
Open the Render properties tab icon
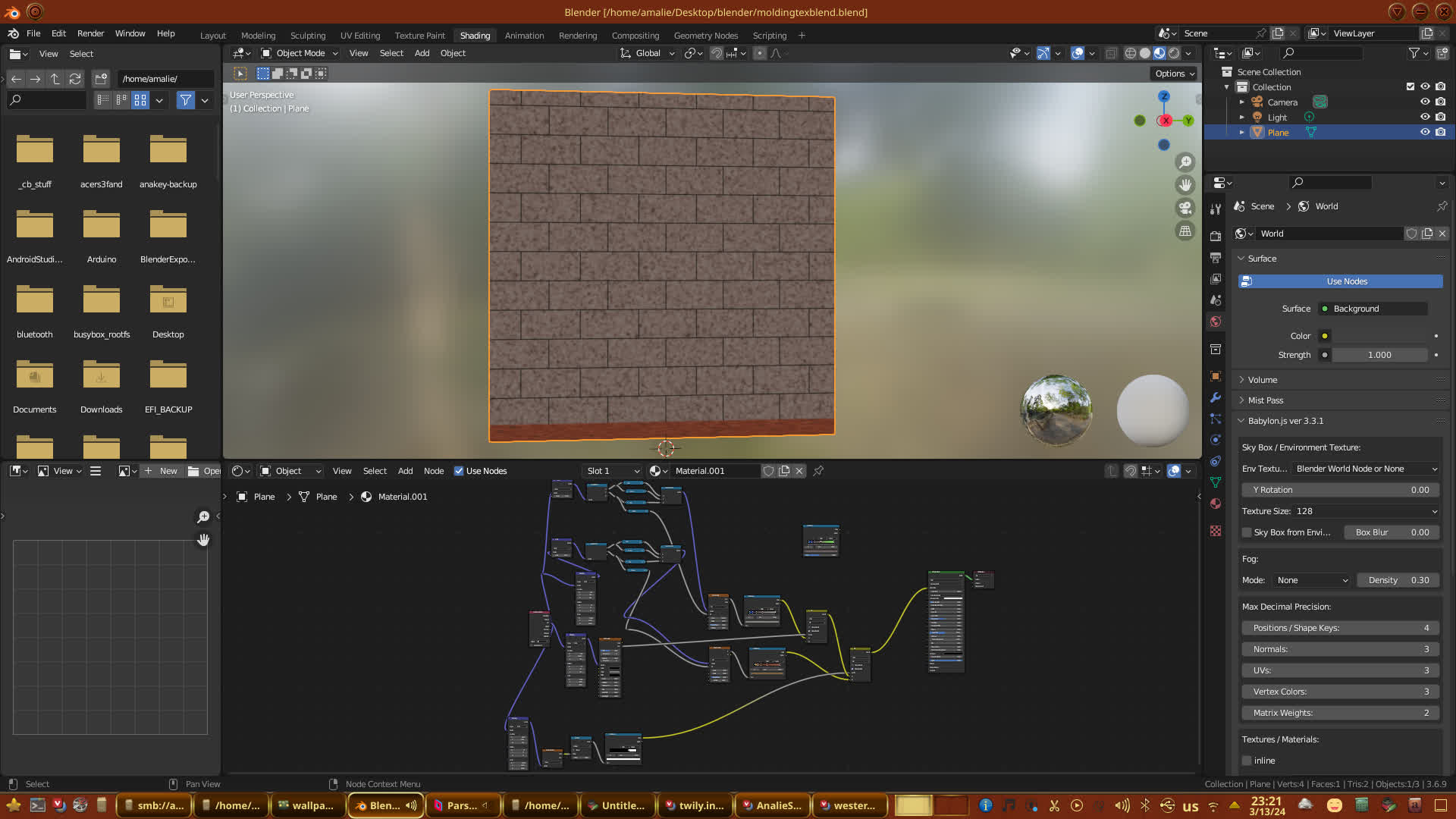(x=1216, y=237)
